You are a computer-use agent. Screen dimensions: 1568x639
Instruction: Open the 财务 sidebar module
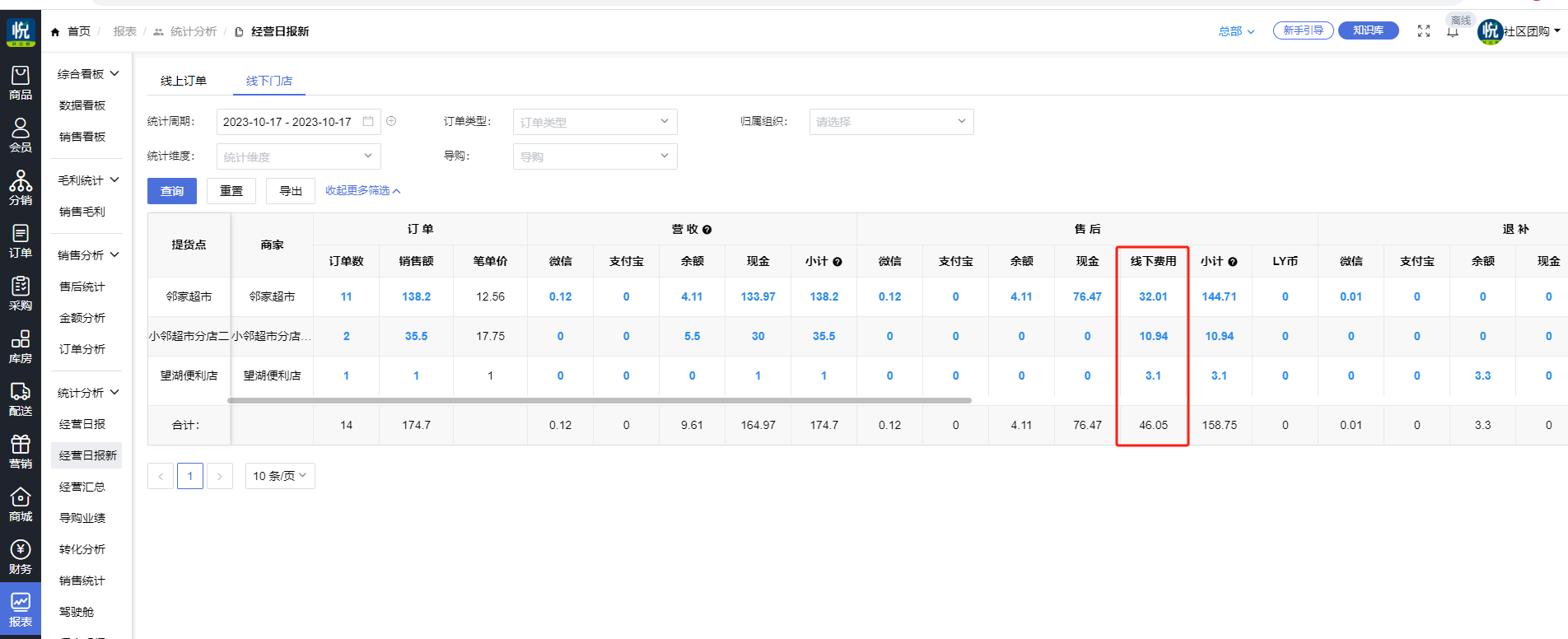point(21,557)
